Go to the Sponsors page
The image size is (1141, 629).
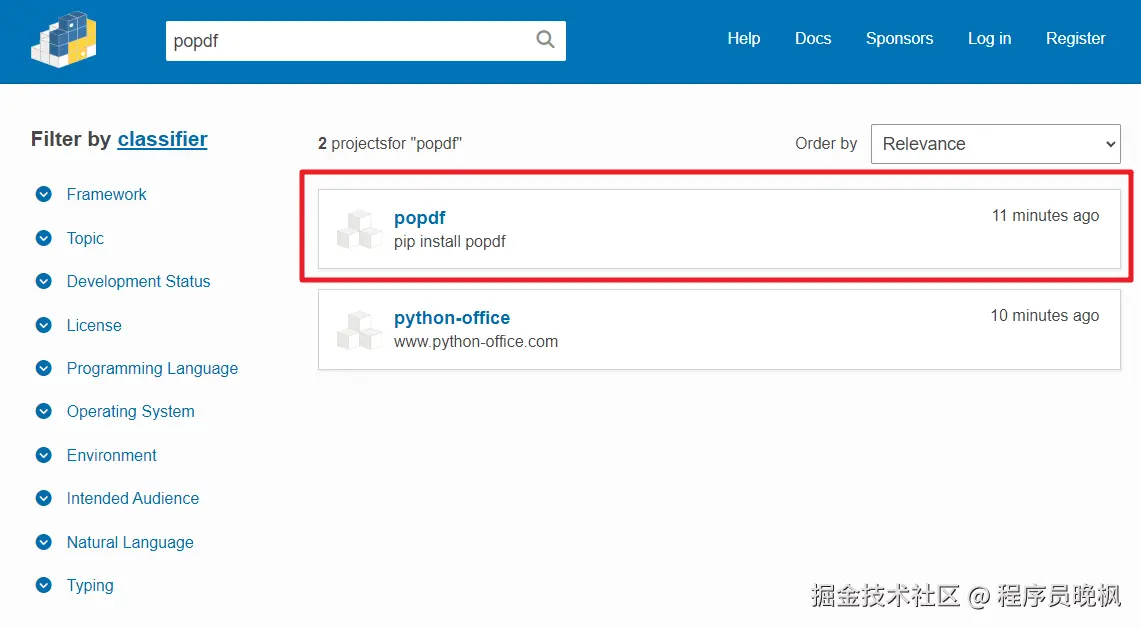coord(899,39)
